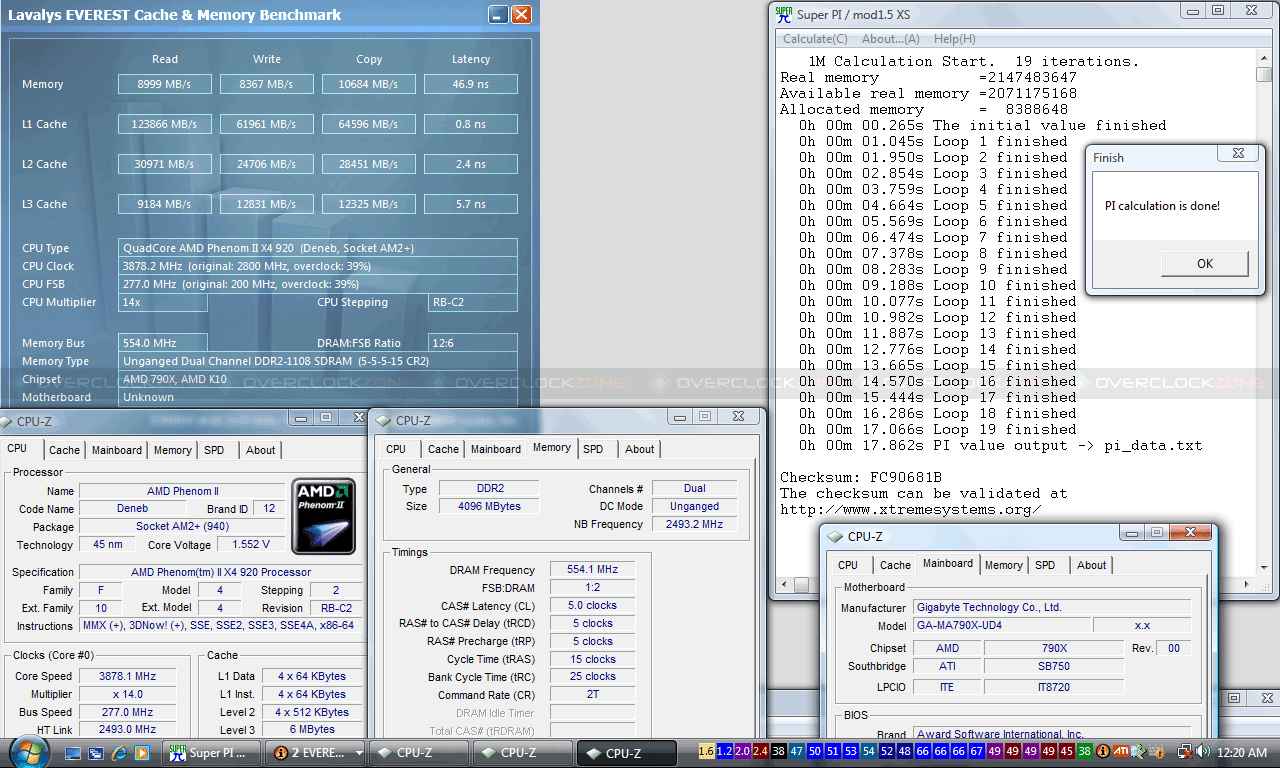Image resolution: width=1280 pixels, height=768 pixels.
Task: Click the Super PI taskbar button
Action: (x=213, y=753)
